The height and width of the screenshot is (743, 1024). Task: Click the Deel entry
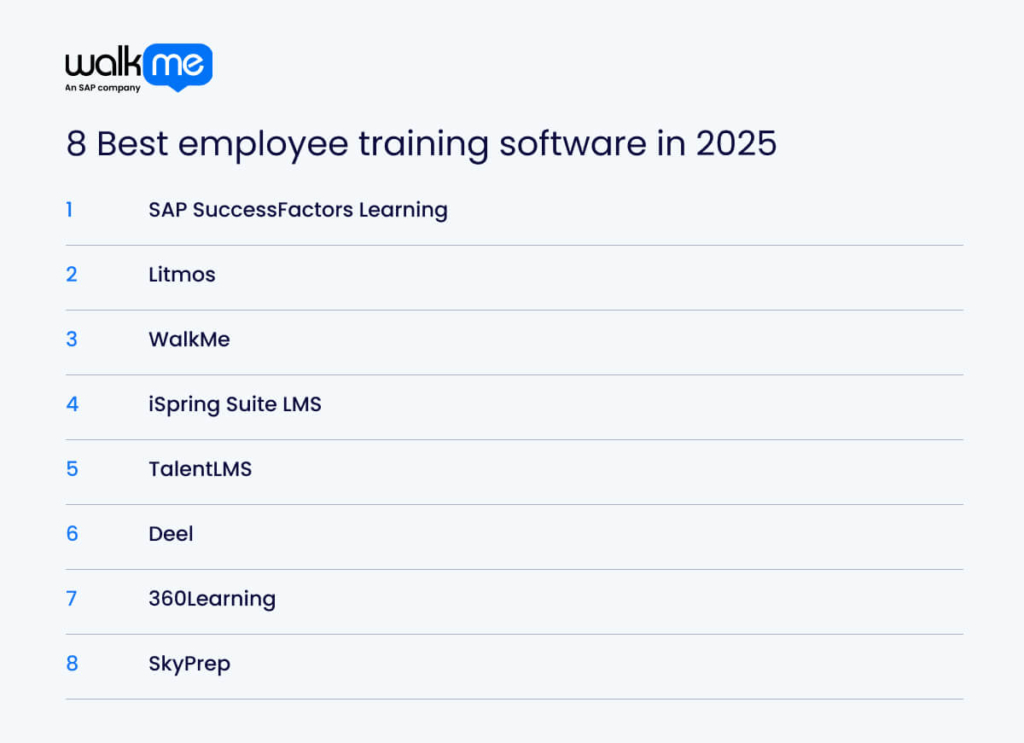(170, 534)
